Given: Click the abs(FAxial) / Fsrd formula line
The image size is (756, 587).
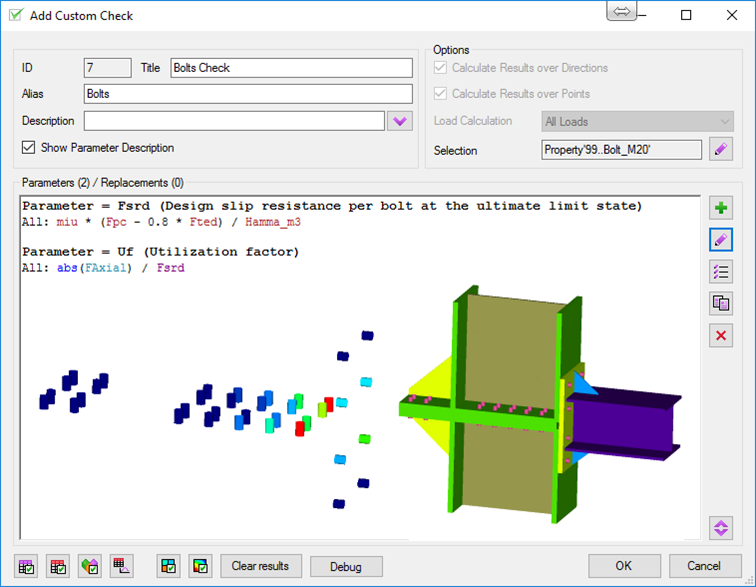Looking at the screenshot, I should 103,268.
